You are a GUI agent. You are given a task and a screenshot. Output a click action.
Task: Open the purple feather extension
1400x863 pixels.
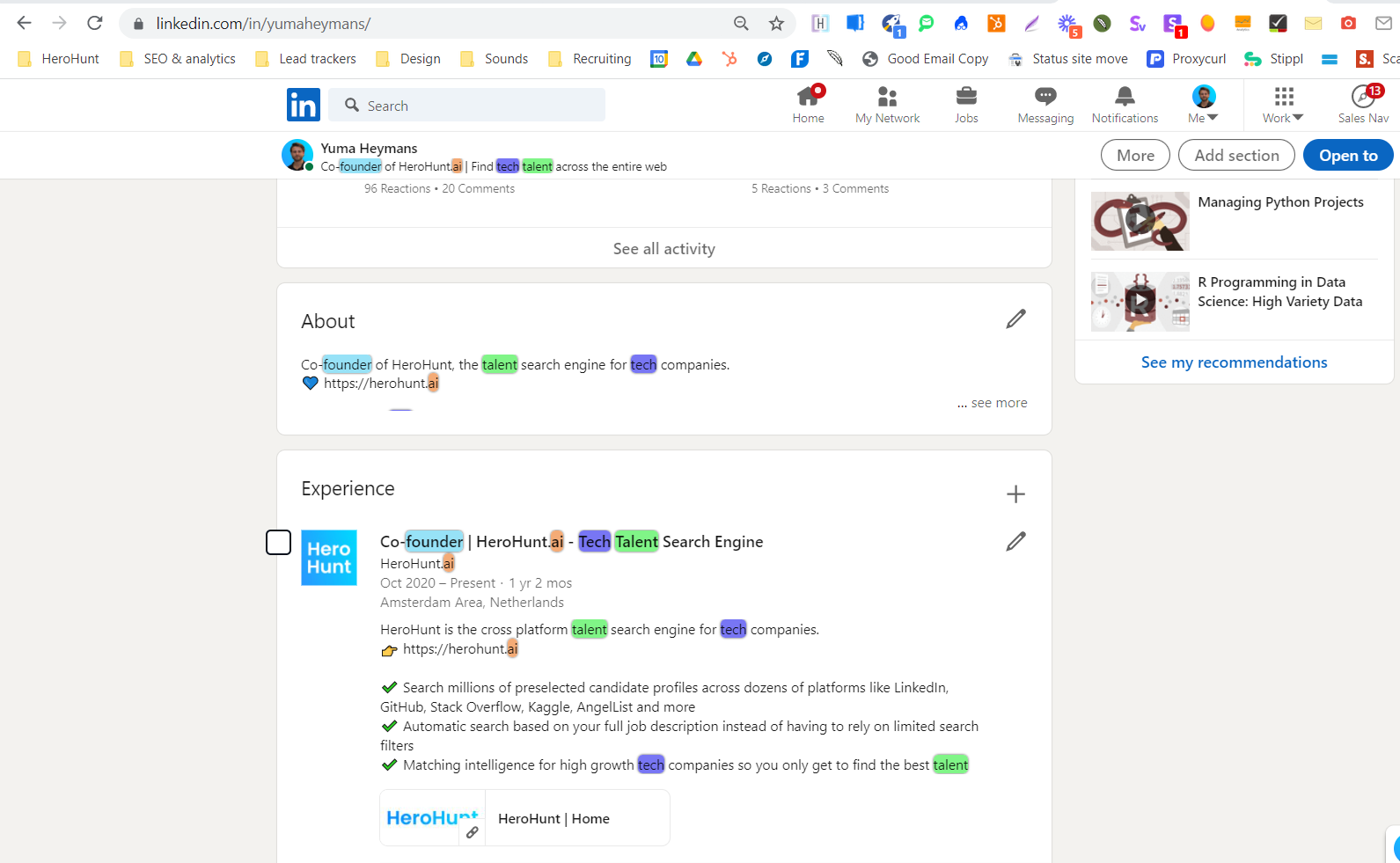pyautogui.click(x=1031, y=24)
